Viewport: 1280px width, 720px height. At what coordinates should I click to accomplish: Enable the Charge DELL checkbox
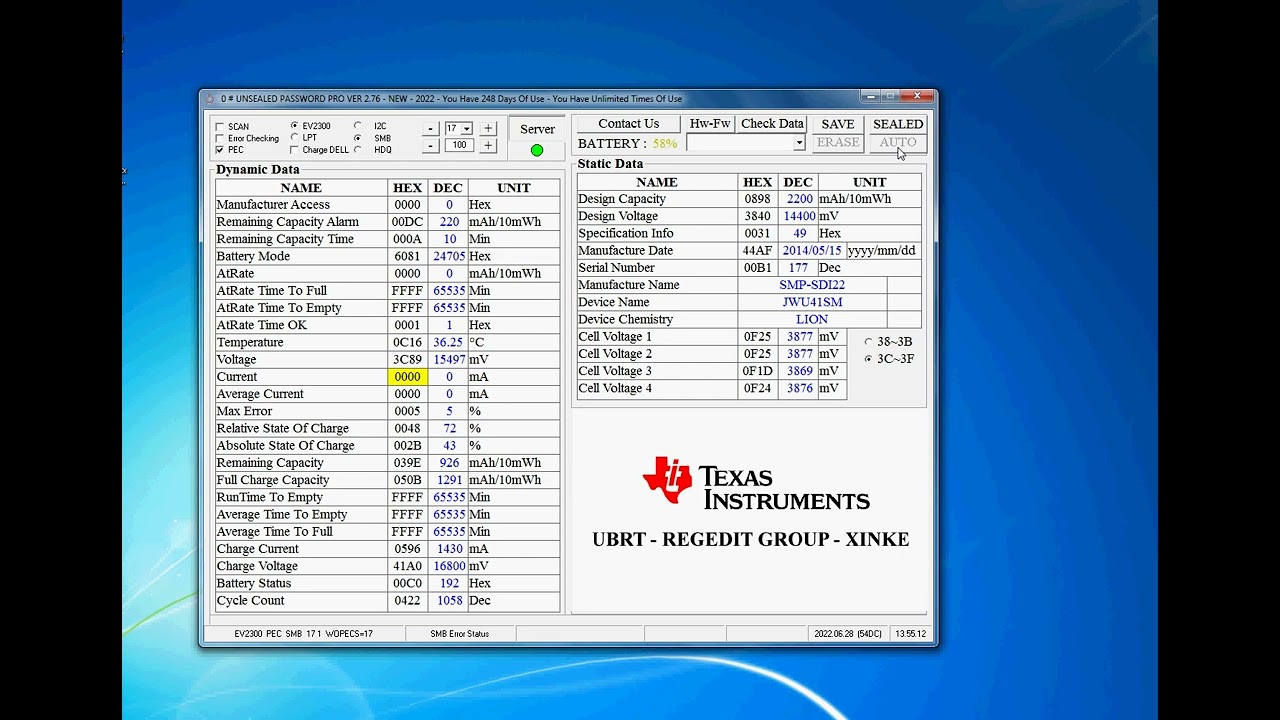tap(294, 150)
